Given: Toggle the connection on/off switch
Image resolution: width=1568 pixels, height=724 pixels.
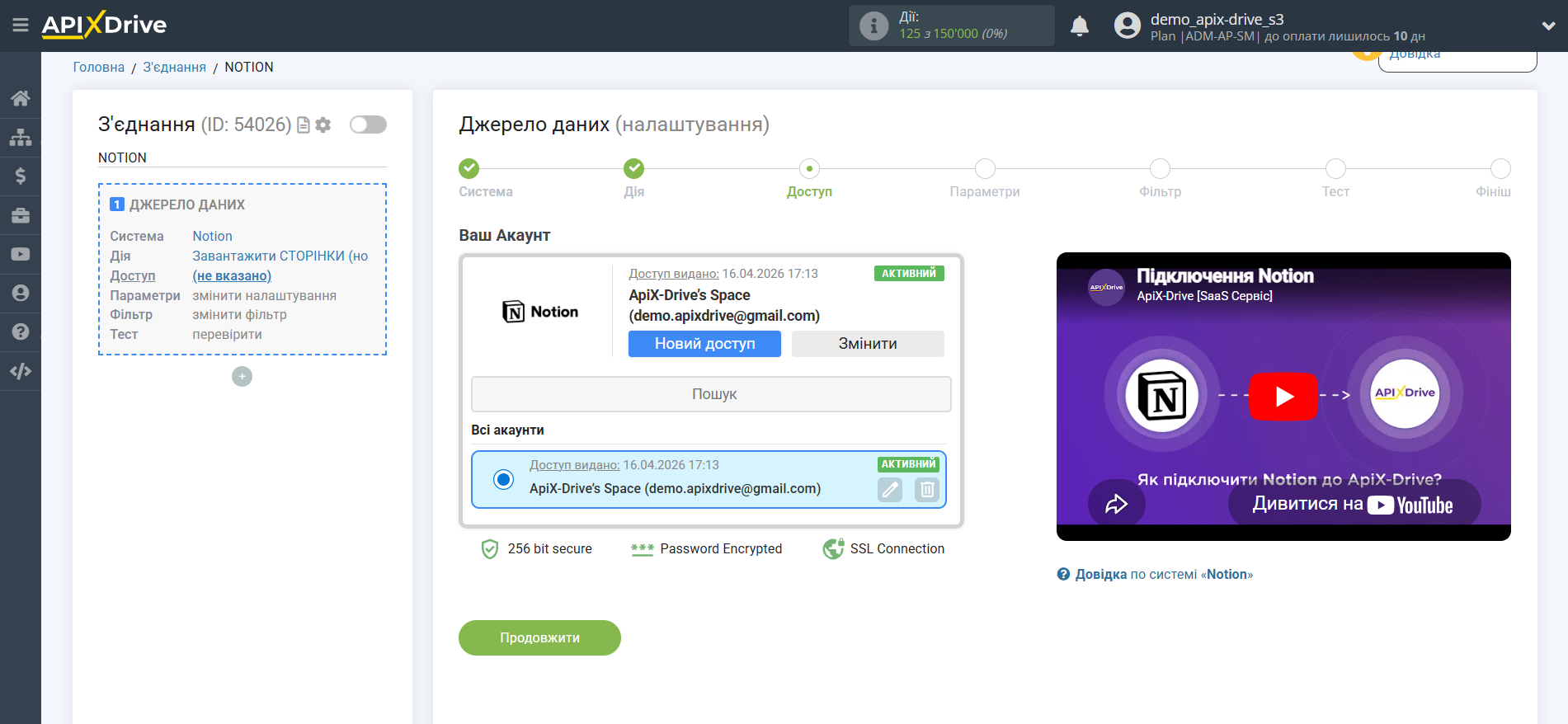Looking at the screenshot, I should click(x=368, y=125).
